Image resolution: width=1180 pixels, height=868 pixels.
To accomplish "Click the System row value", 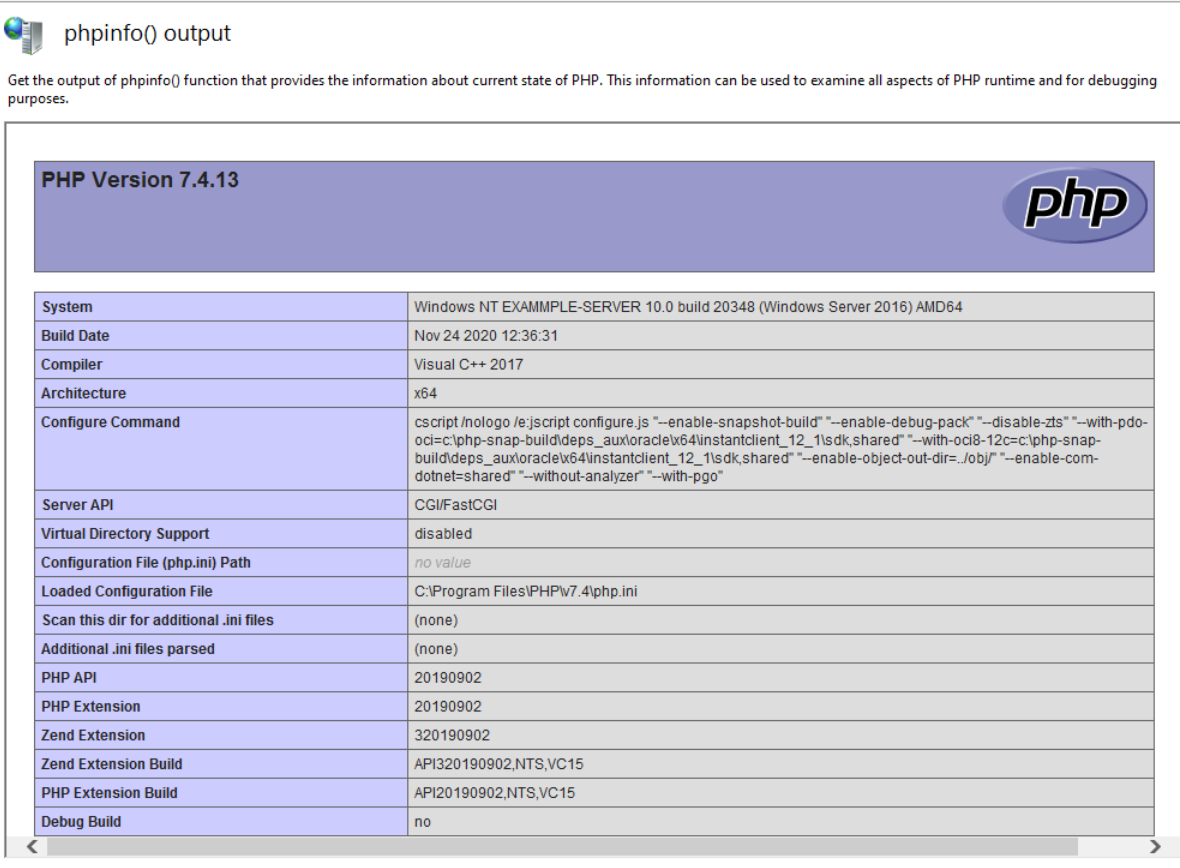I will click(600, 305).
